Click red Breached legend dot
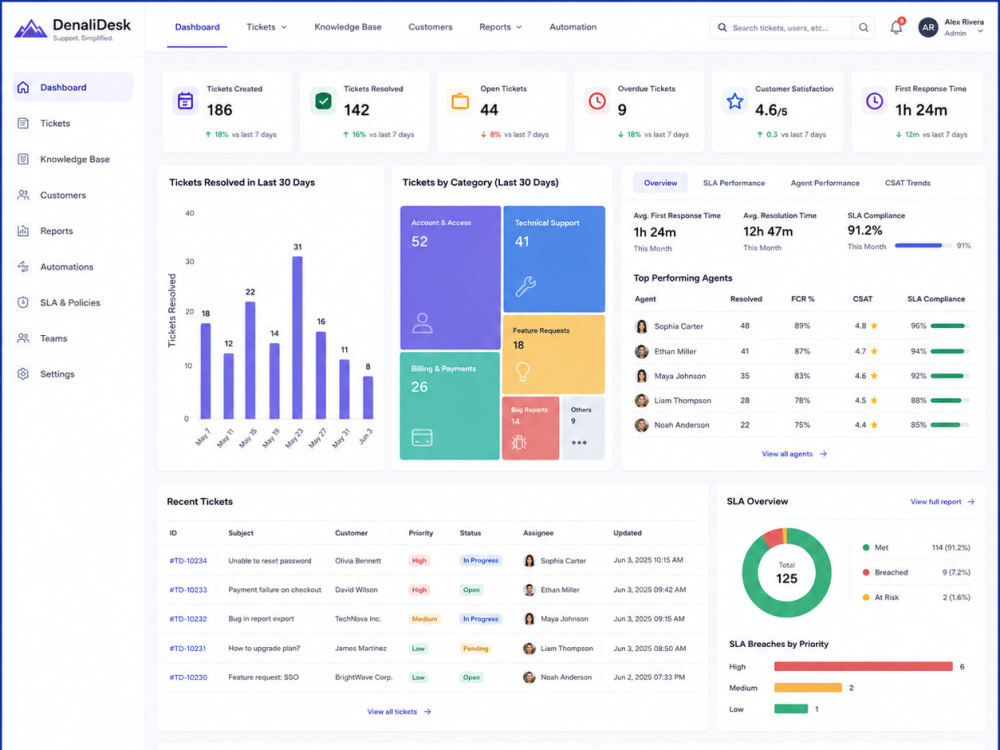The height and width of the screenshot is (750, 1000). [x=866, y=573]
